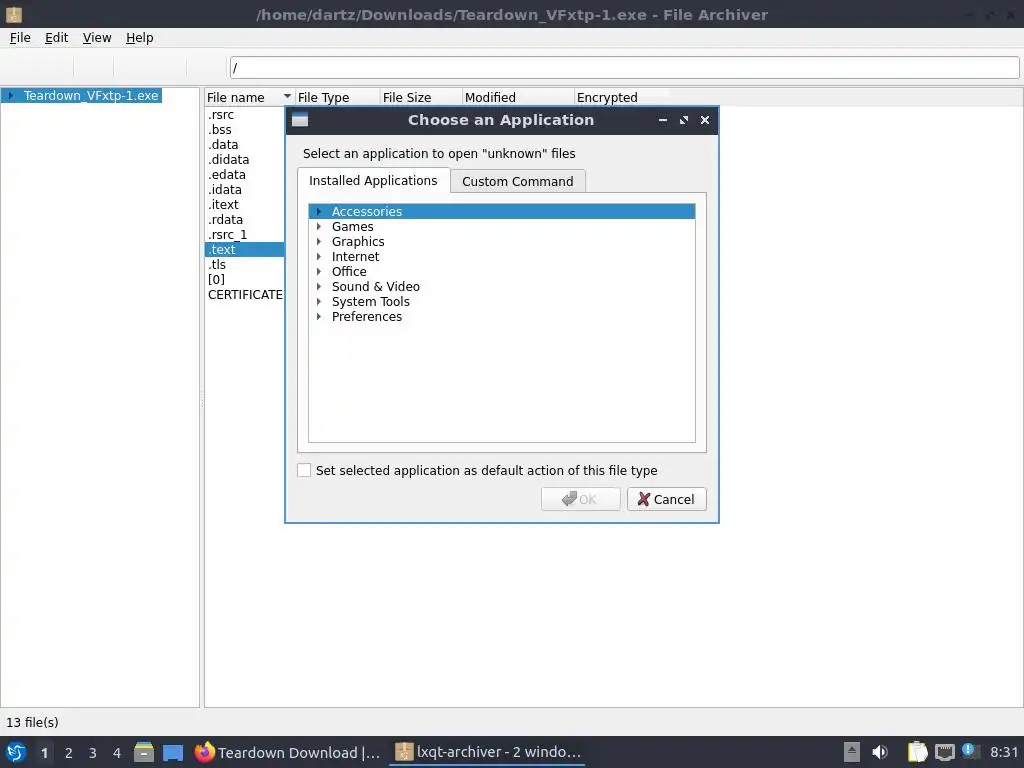1024x768 pixels.
Task: Sort by the File Type column header
Action: (337, 97)
